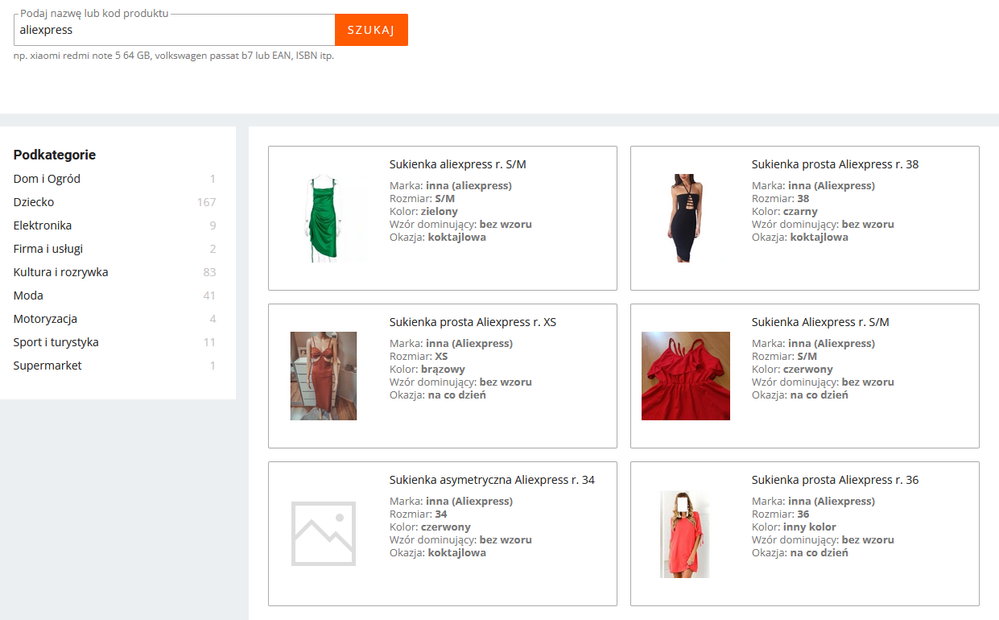Open the Motoryzacja subcategory
Image resolution: width=999 pixels, height=620 pixels.
point(45,319)
